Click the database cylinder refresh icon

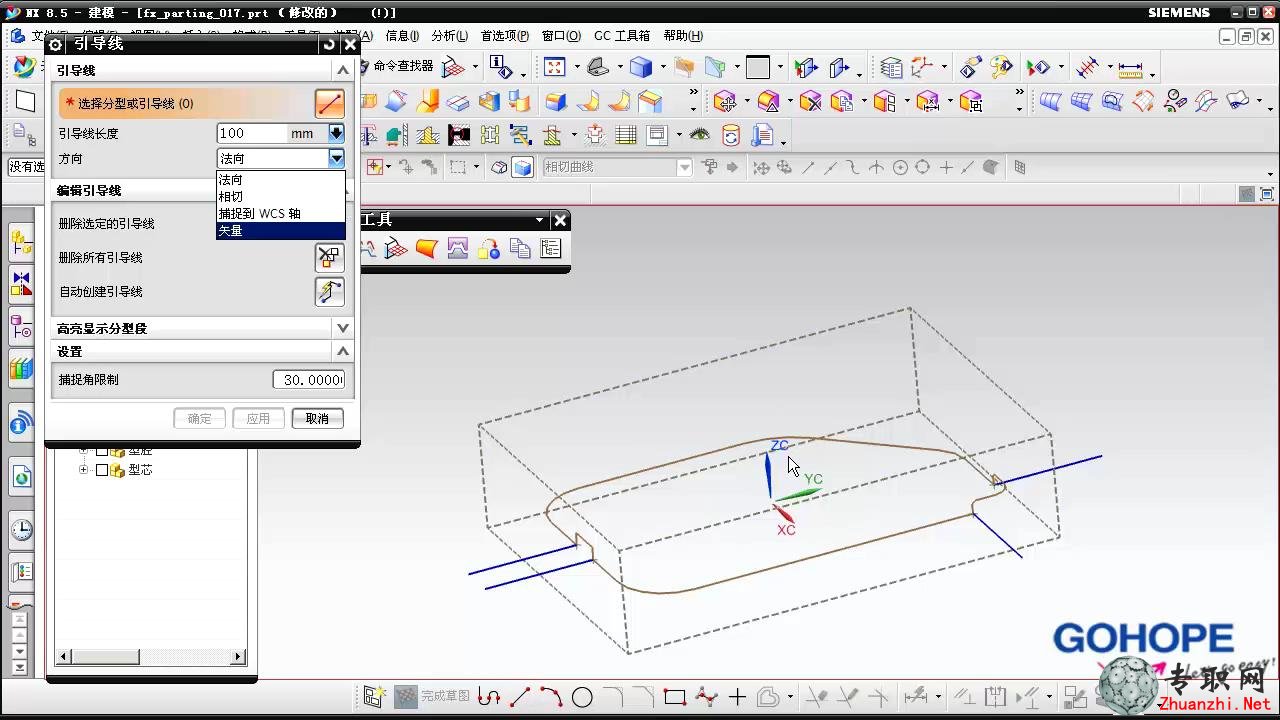(x=731, y=135)
